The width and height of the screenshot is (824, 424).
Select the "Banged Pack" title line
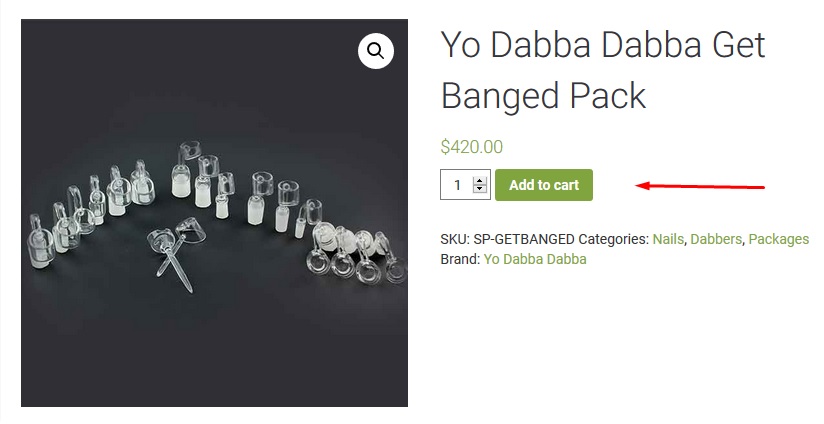click(x=543, y=96)
